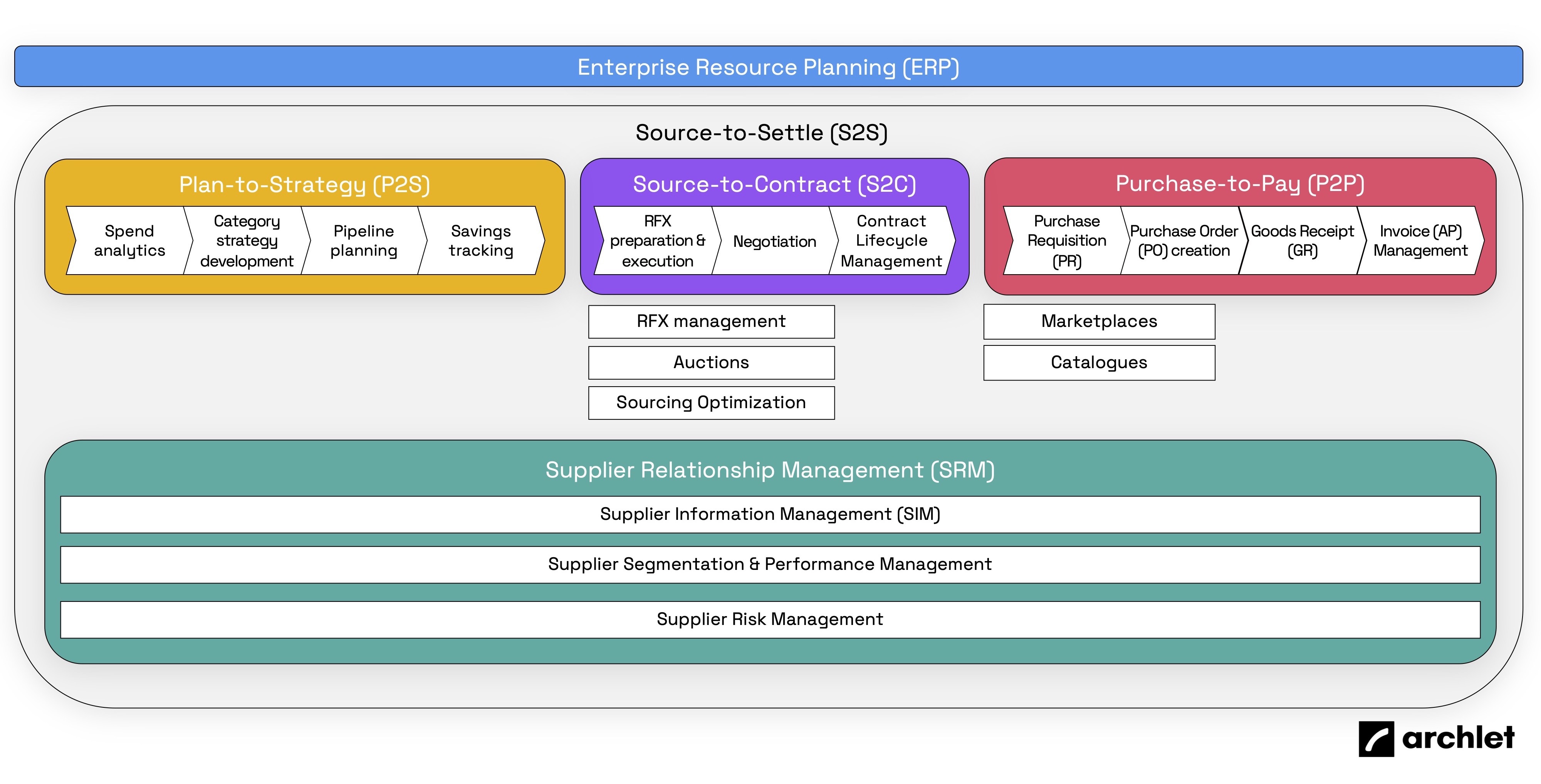Click the Spend analytics chevron step

point(129,240)
